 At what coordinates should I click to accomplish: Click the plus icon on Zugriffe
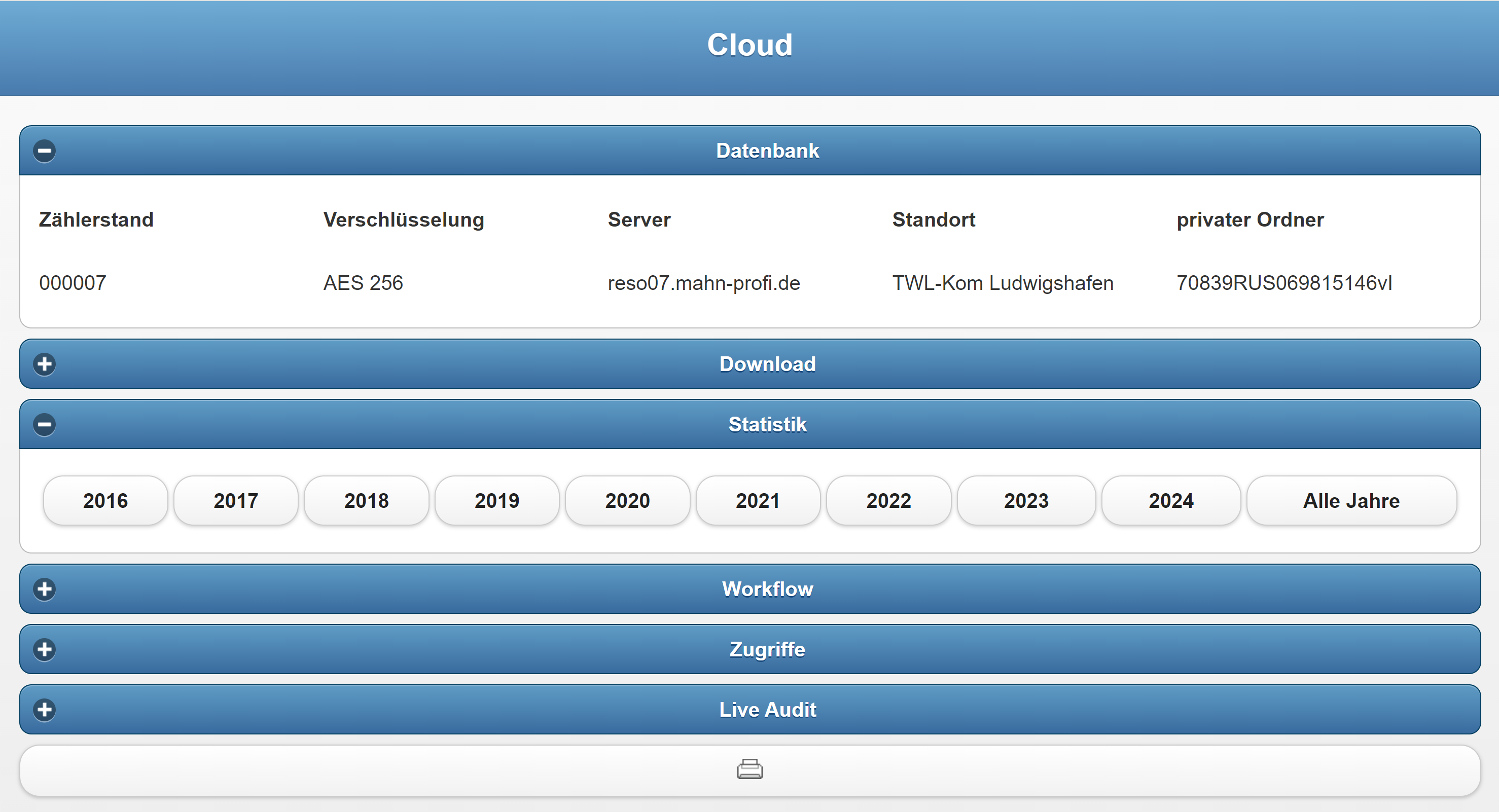[44, 649]
